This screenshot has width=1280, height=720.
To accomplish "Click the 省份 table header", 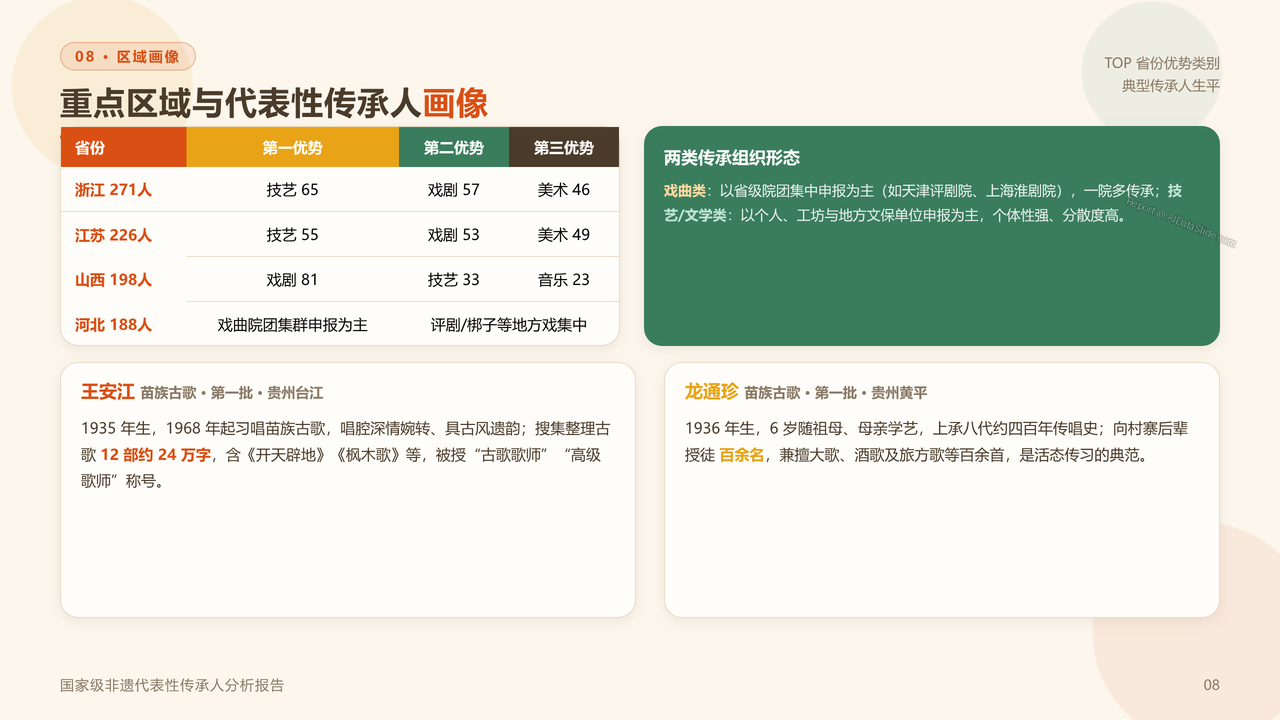I will [x=124, y=147].
